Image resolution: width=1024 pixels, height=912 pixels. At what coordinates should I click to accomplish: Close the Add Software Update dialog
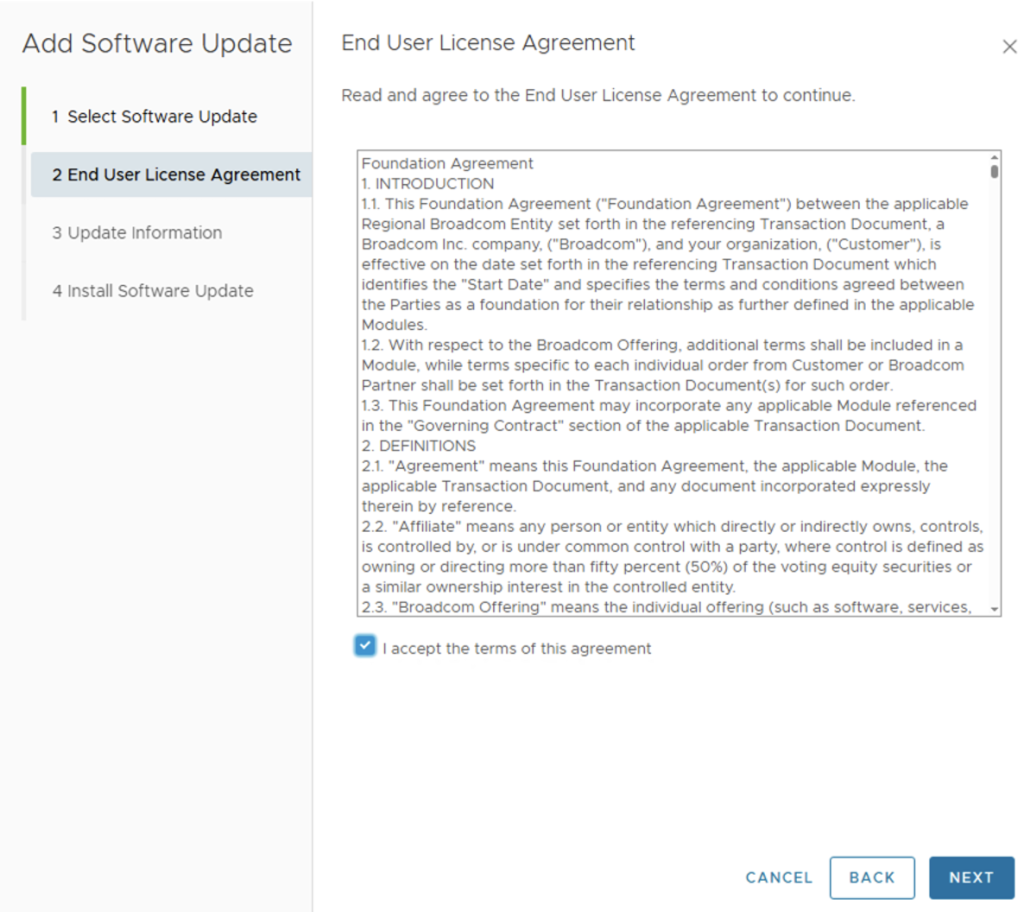1009,46
